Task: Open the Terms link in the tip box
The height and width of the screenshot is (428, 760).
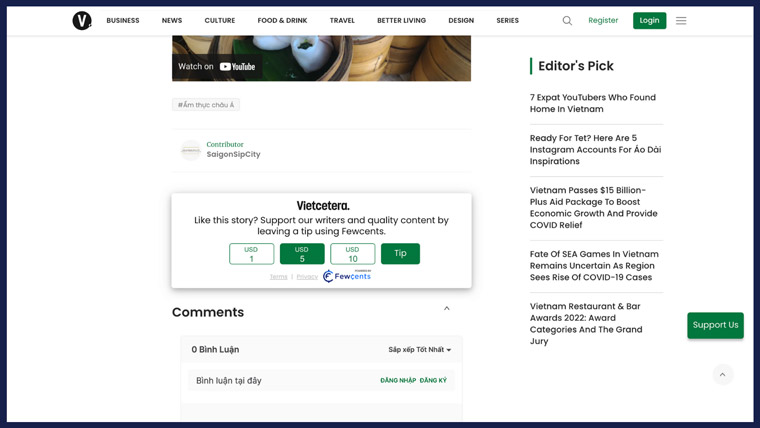Action: [278, 277]
